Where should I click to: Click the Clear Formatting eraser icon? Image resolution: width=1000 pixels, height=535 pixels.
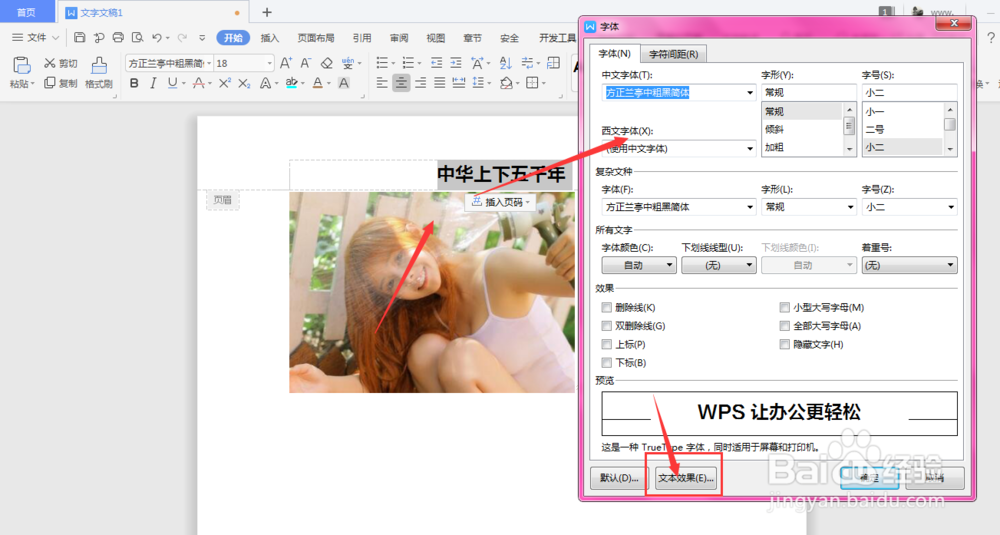pyautogui.click(x=327, y=63)
